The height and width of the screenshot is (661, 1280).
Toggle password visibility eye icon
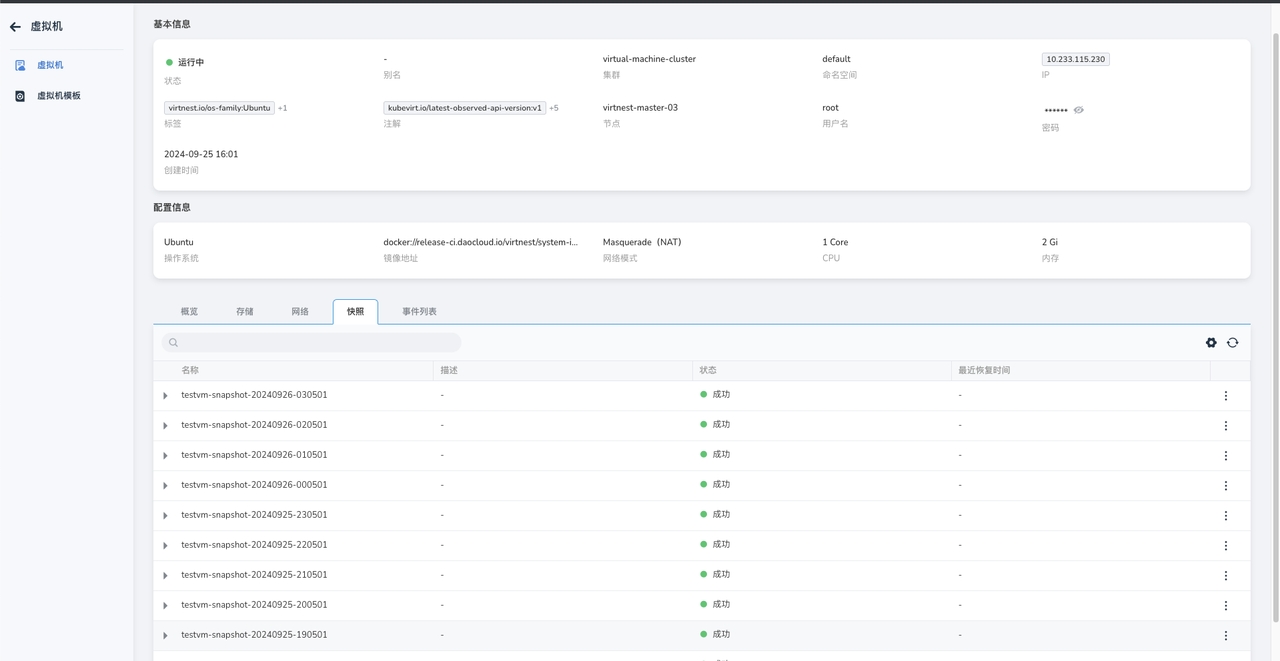point(1078,110)
